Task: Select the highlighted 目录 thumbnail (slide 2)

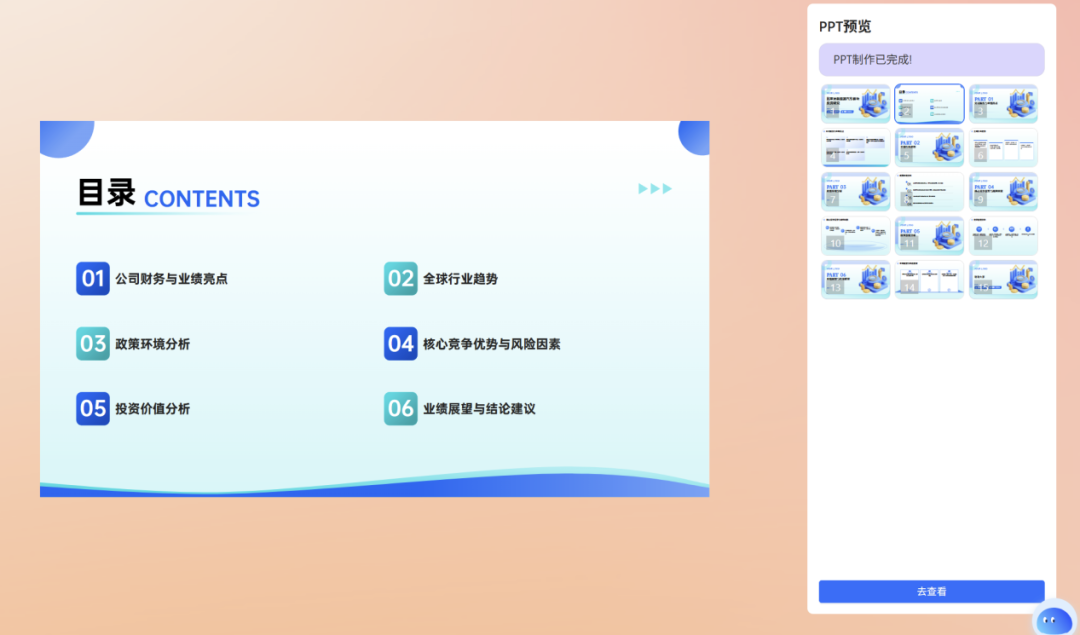Action: click(x=929, y=103)
